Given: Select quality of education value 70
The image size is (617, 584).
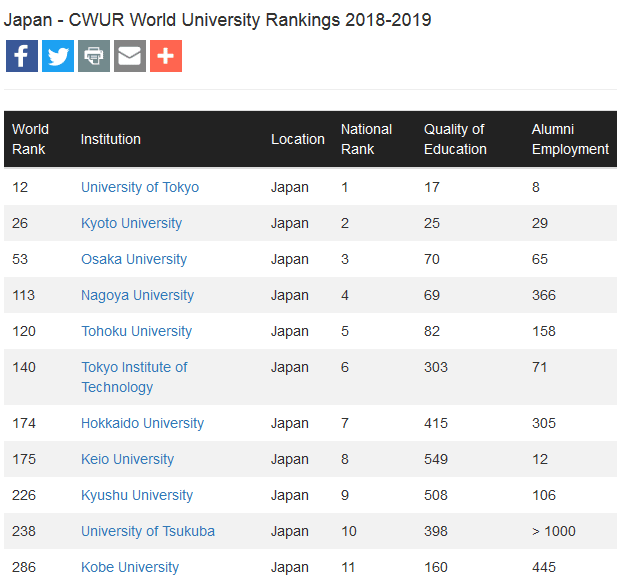Looking at the screenshot, I should point(432,259).
